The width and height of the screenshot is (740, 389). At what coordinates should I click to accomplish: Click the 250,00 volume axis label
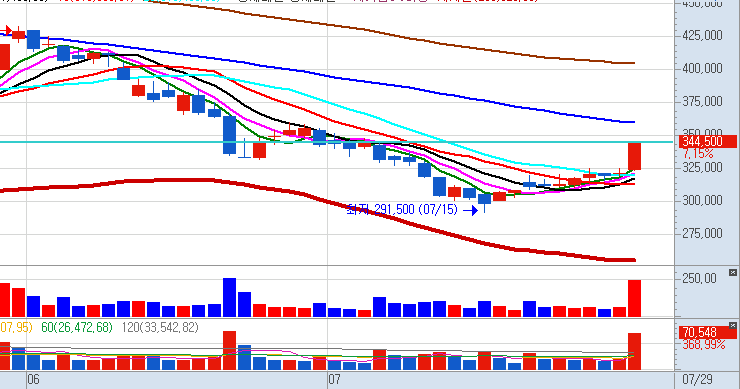[699, 279]
